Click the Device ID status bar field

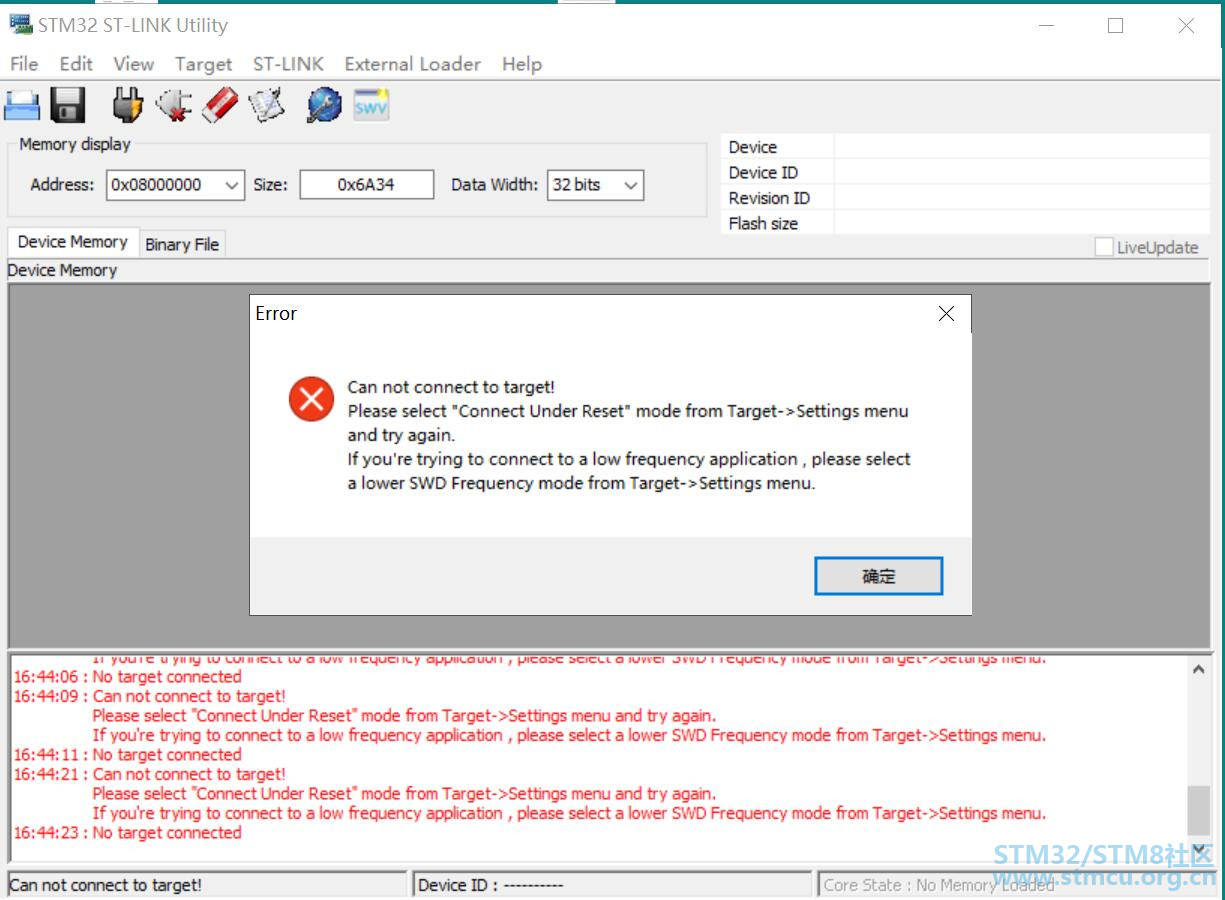(611, 885)
